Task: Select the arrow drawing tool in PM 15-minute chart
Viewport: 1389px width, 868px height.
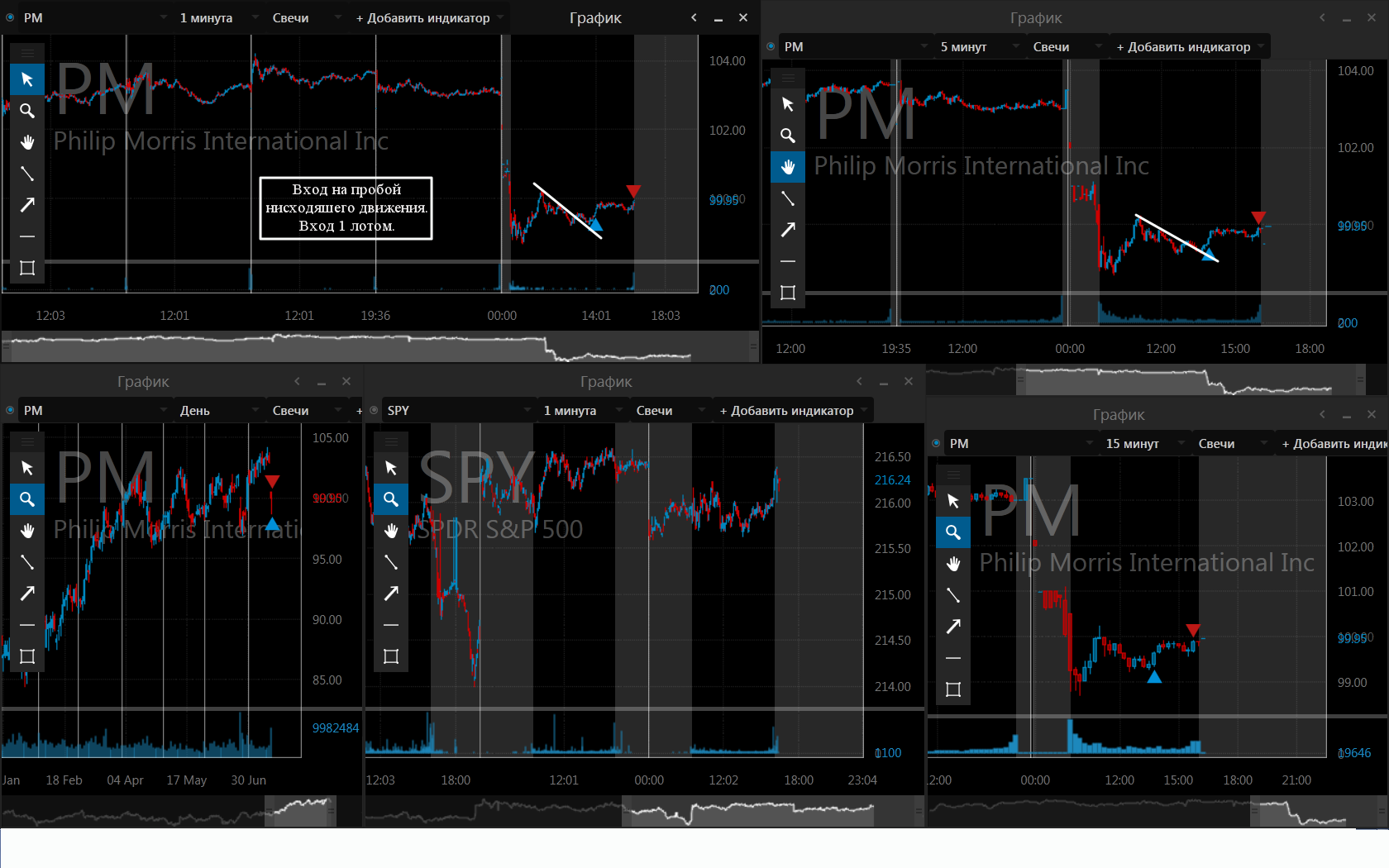Action: pyautogui.click(x=953, y=627)
